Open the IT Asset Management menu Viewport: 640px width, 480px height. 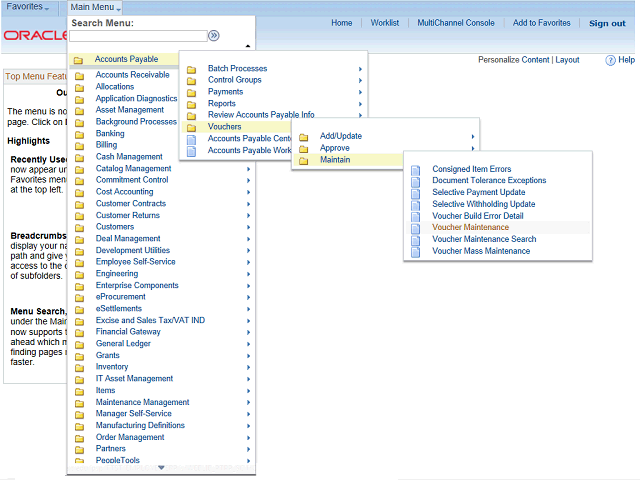[134, 379]
